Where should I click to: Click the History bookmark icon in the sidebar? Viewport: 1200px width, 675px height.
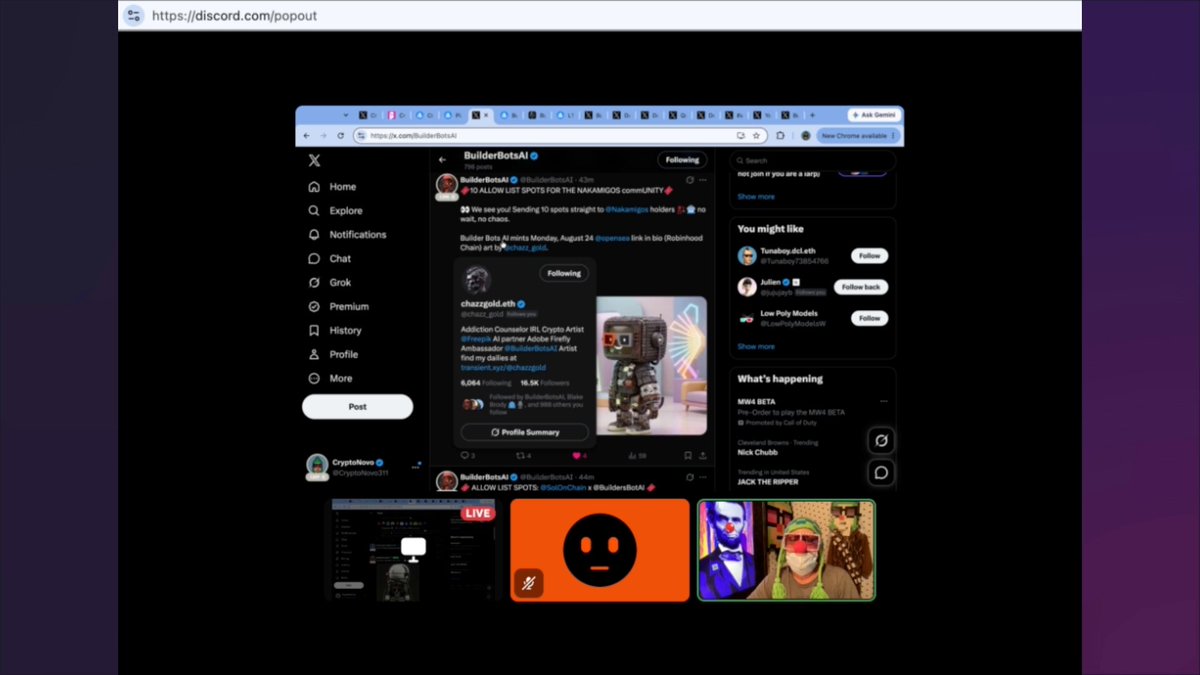pos(314,331)
